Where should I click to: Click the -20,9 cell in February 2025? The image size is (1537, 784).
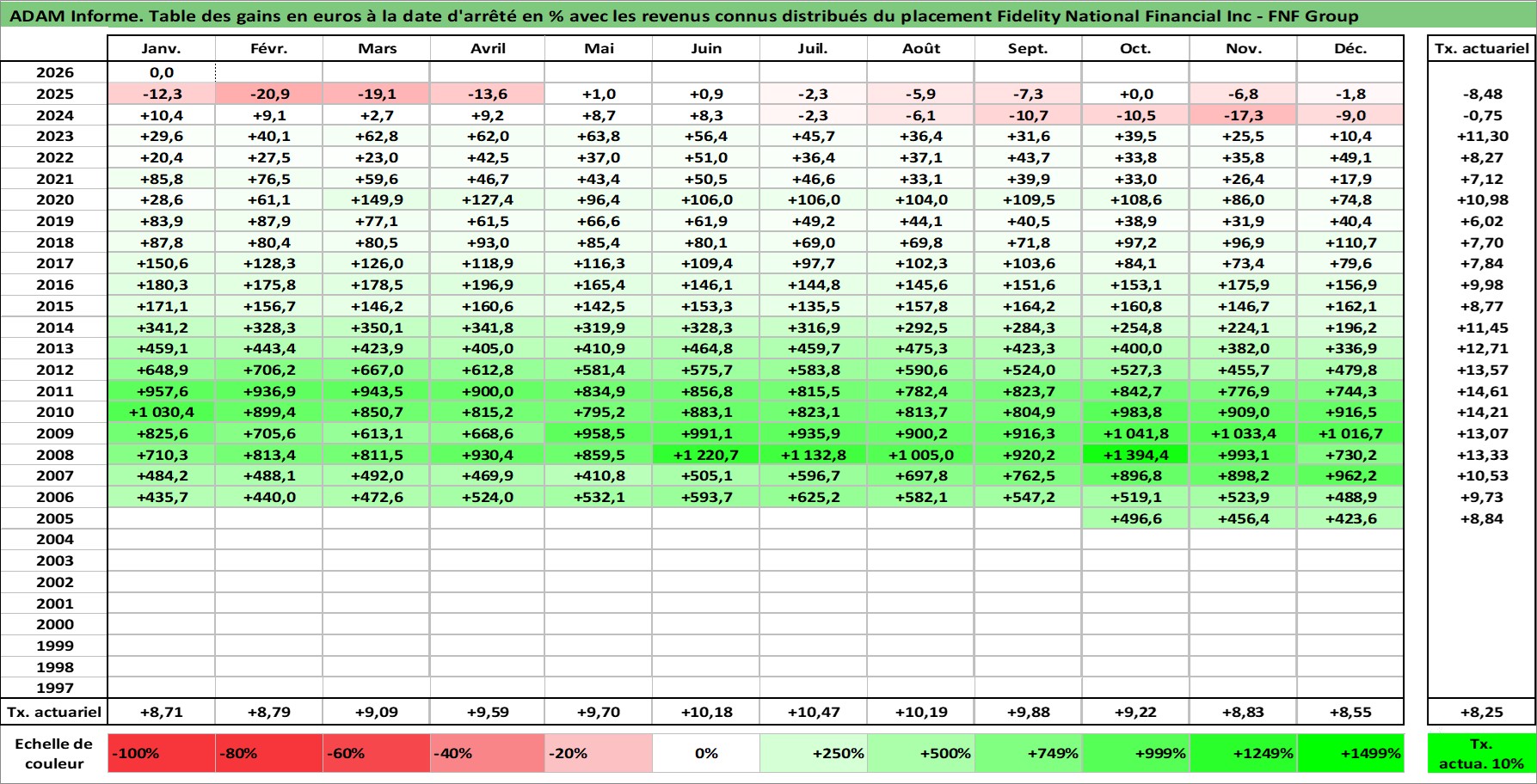pyautogui.click(x=269, y=95)
